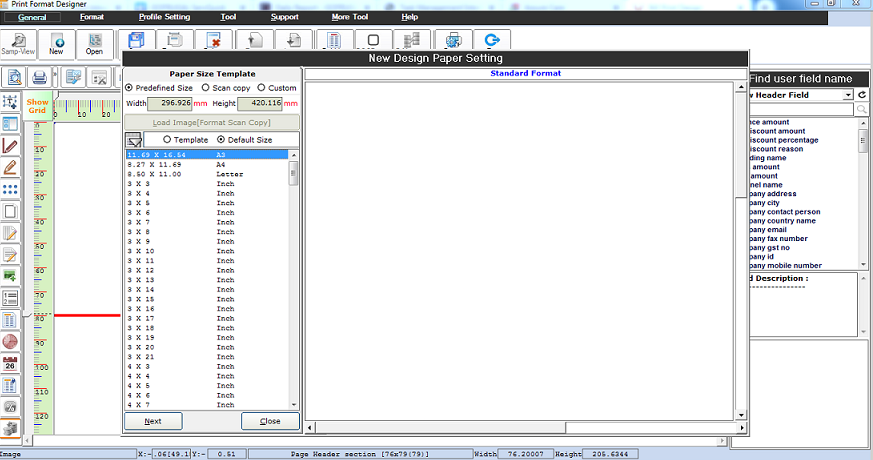Open the Support menu
The width and height of the screenshot is (873, 460).
(285, 17)
